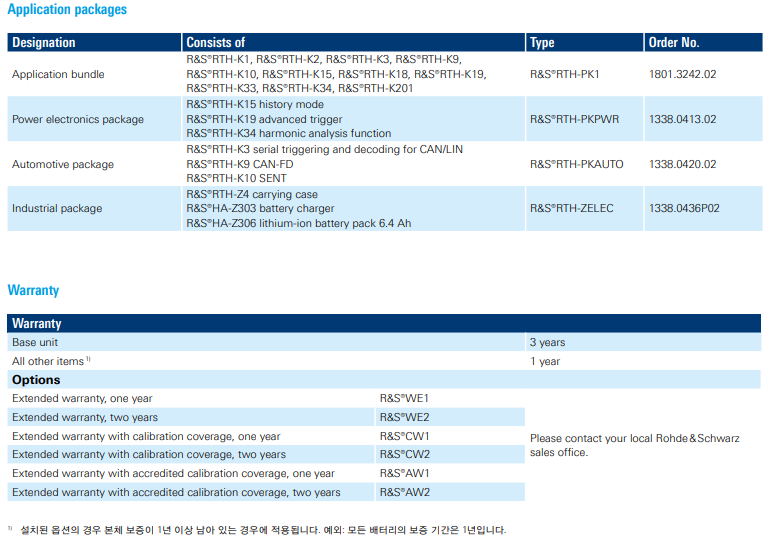The height and width of the screenshot is (542, 765).
Task: Click the light-blue 'Warranty' section heading
Action: (33, 290)
